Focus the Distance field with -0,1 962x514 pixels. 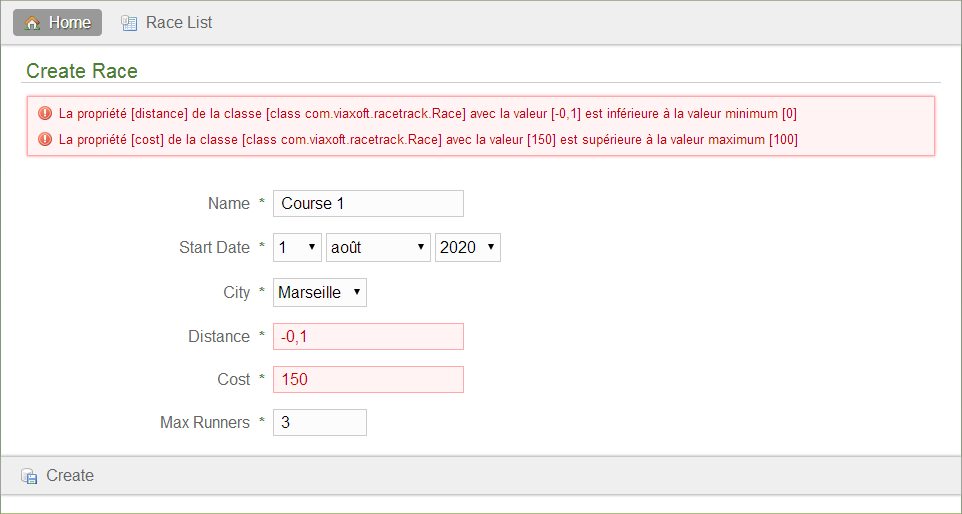coord(368,337)
